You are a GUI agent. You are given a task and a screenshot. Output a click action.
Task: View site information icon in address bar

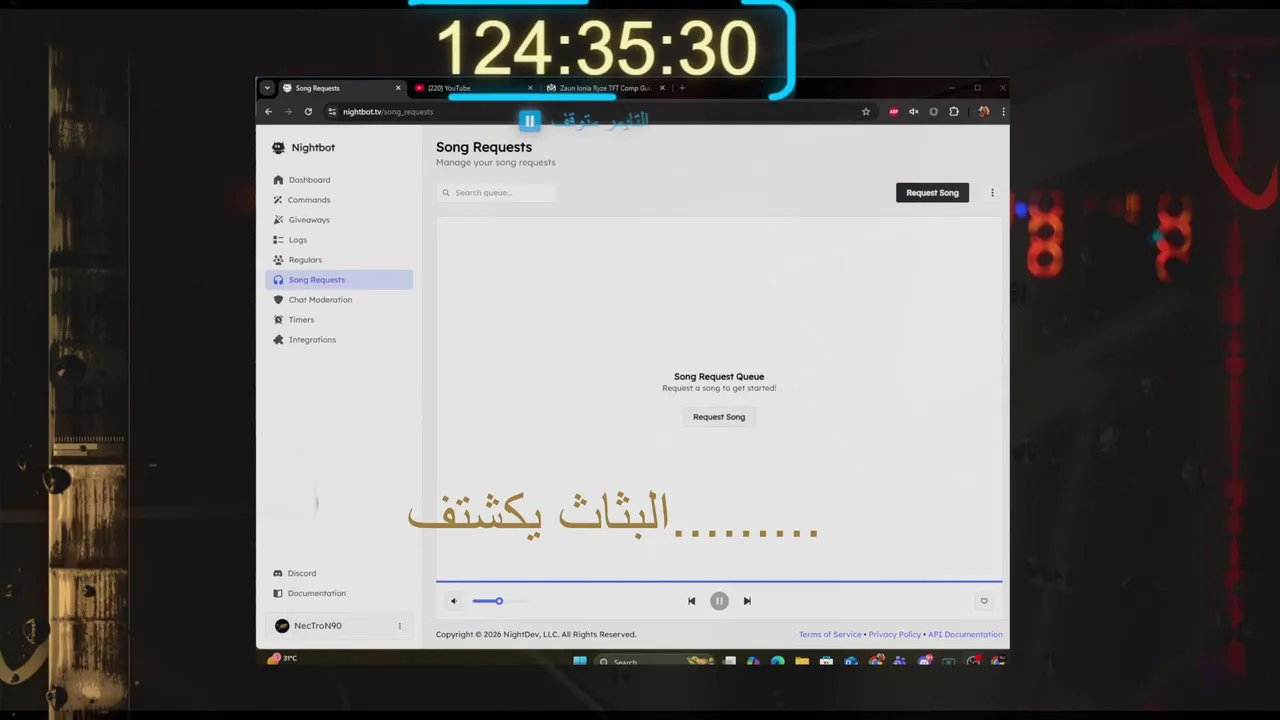tap(332, 112)
